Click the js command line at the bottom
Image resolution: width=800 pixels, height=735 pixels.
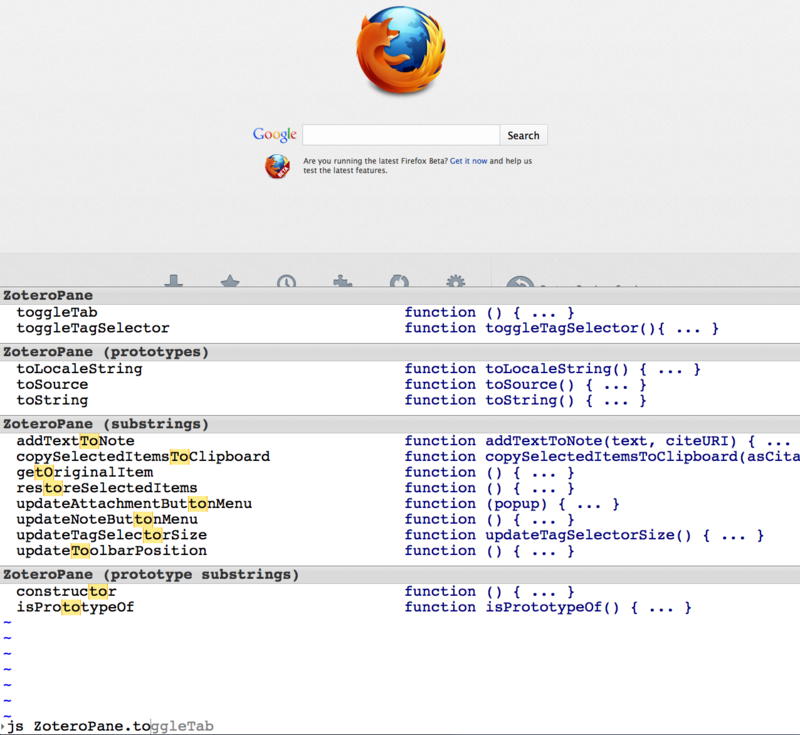point(100,726)
